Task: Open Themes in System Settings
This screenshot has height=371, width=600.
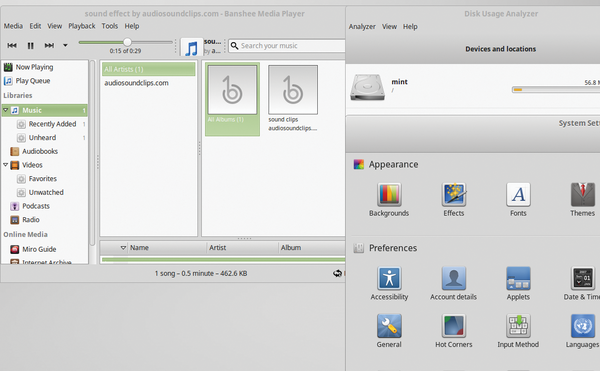Action: 582,200
